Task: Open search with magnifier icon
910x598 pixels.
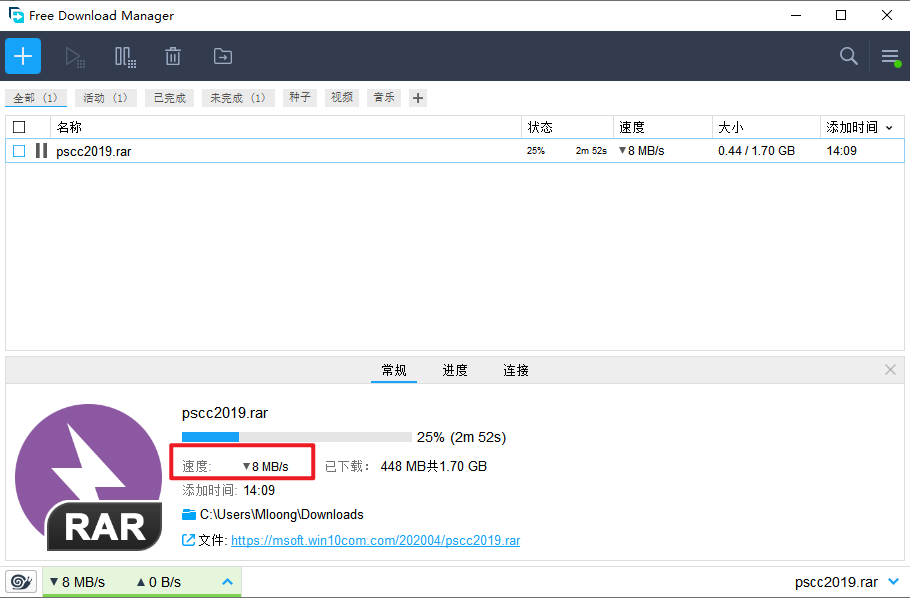Action: pos(848,56)
